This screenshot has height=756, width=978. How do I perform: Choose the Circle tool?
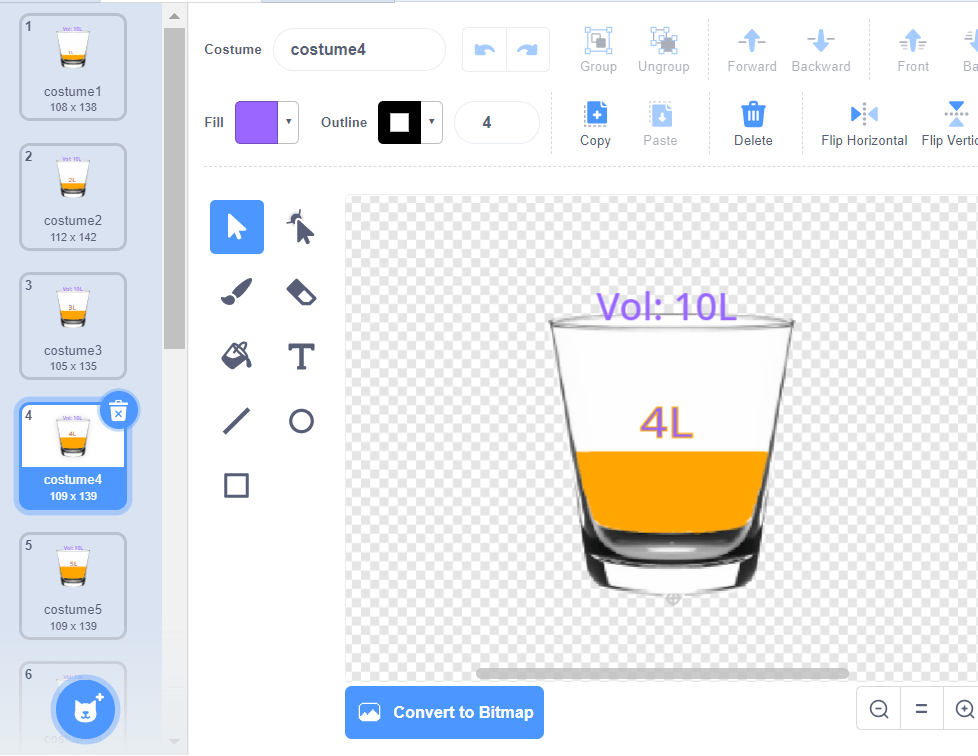pyautogui.click(x=301, y=421)
